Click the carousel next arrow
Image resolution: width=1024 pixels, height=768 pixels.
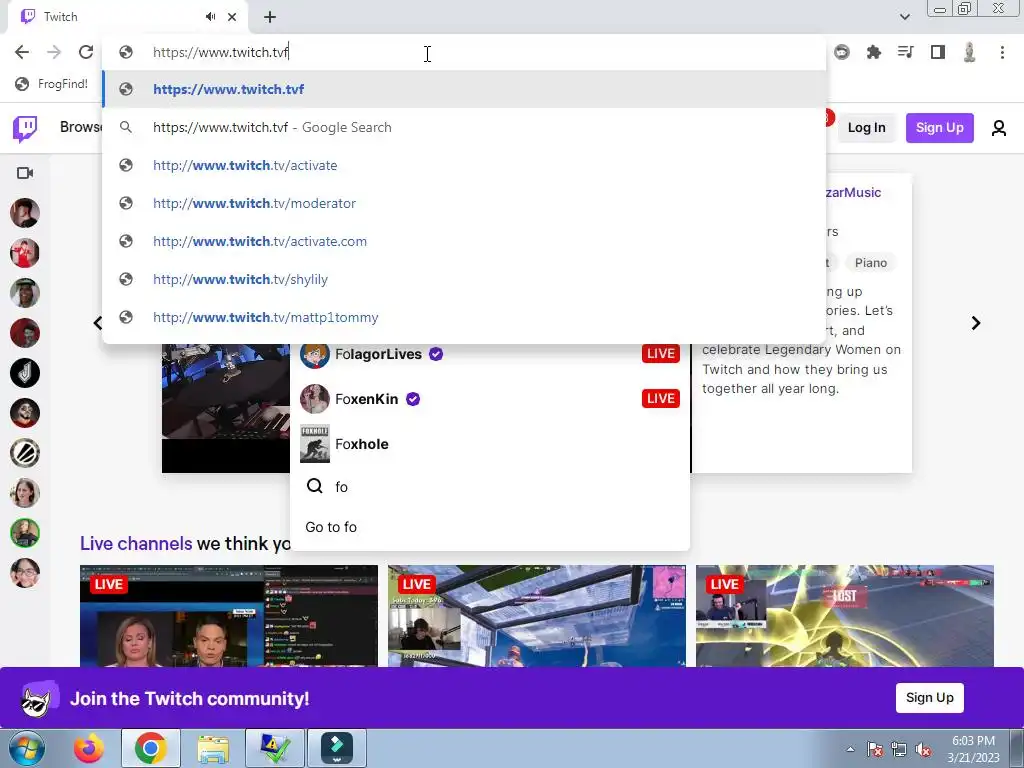pyautogui.click(x=976, y=323)
